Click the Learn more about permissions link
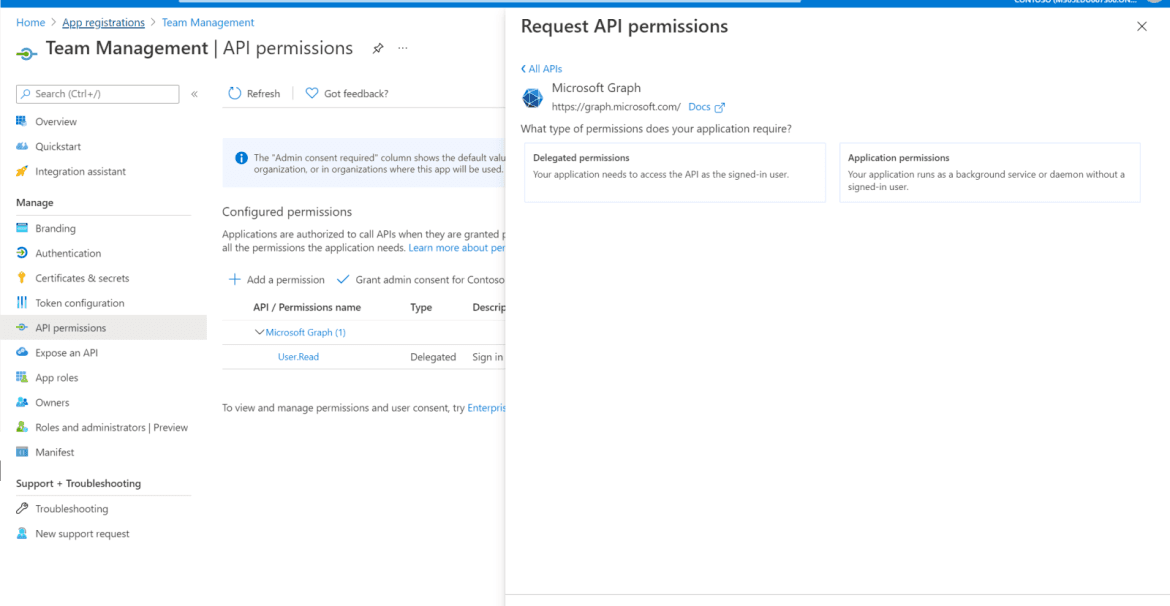This screenshot has width=1170, height=606. click(457, 248)
